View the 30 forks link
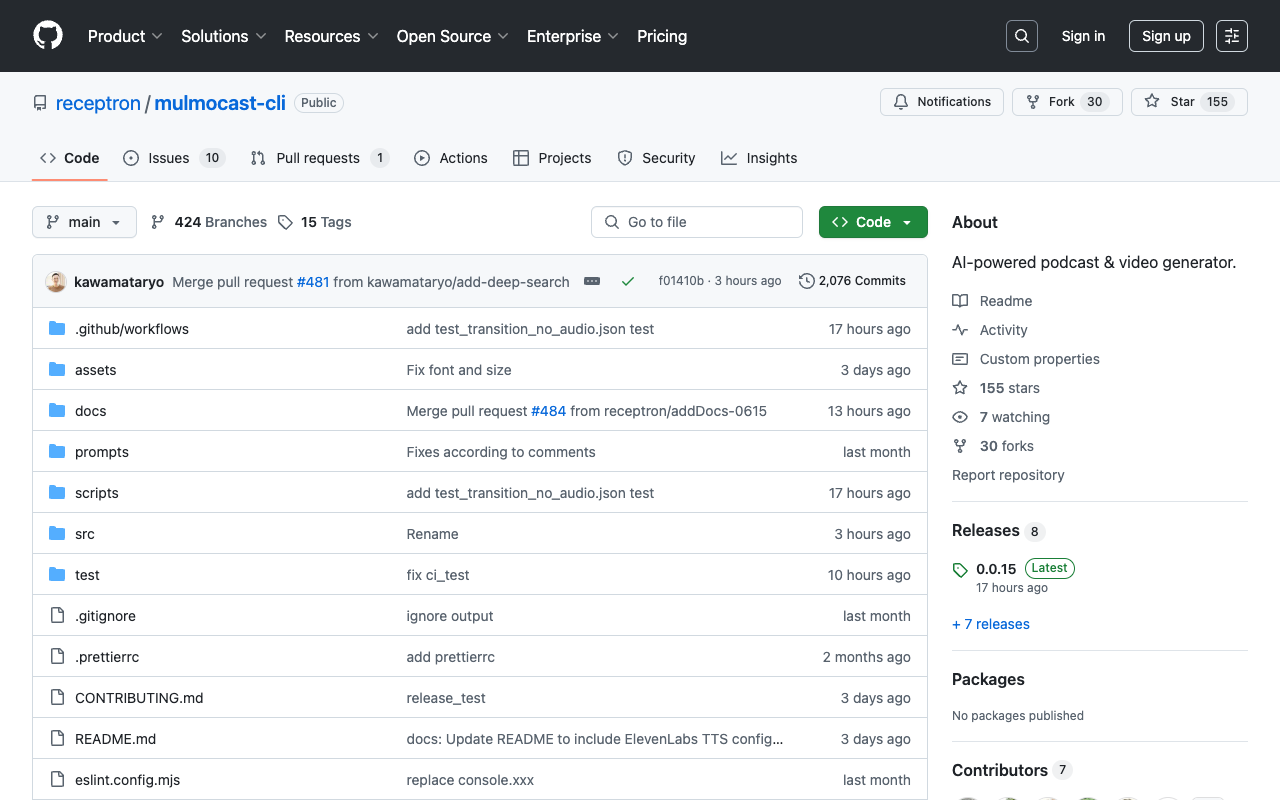1280x800 pixels. tap(993, 446)
